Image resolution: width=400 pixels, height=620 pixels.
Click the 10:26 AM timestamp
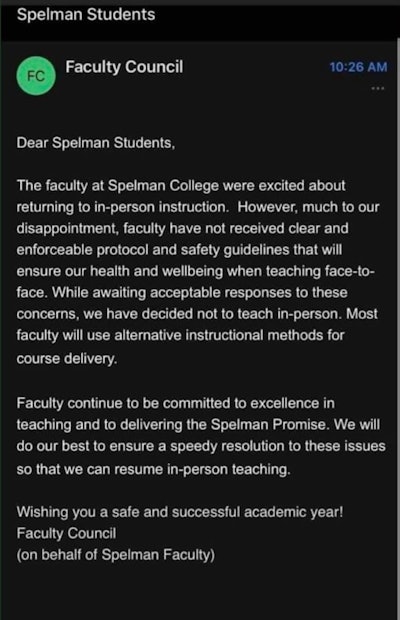click(x=358, y=67)
